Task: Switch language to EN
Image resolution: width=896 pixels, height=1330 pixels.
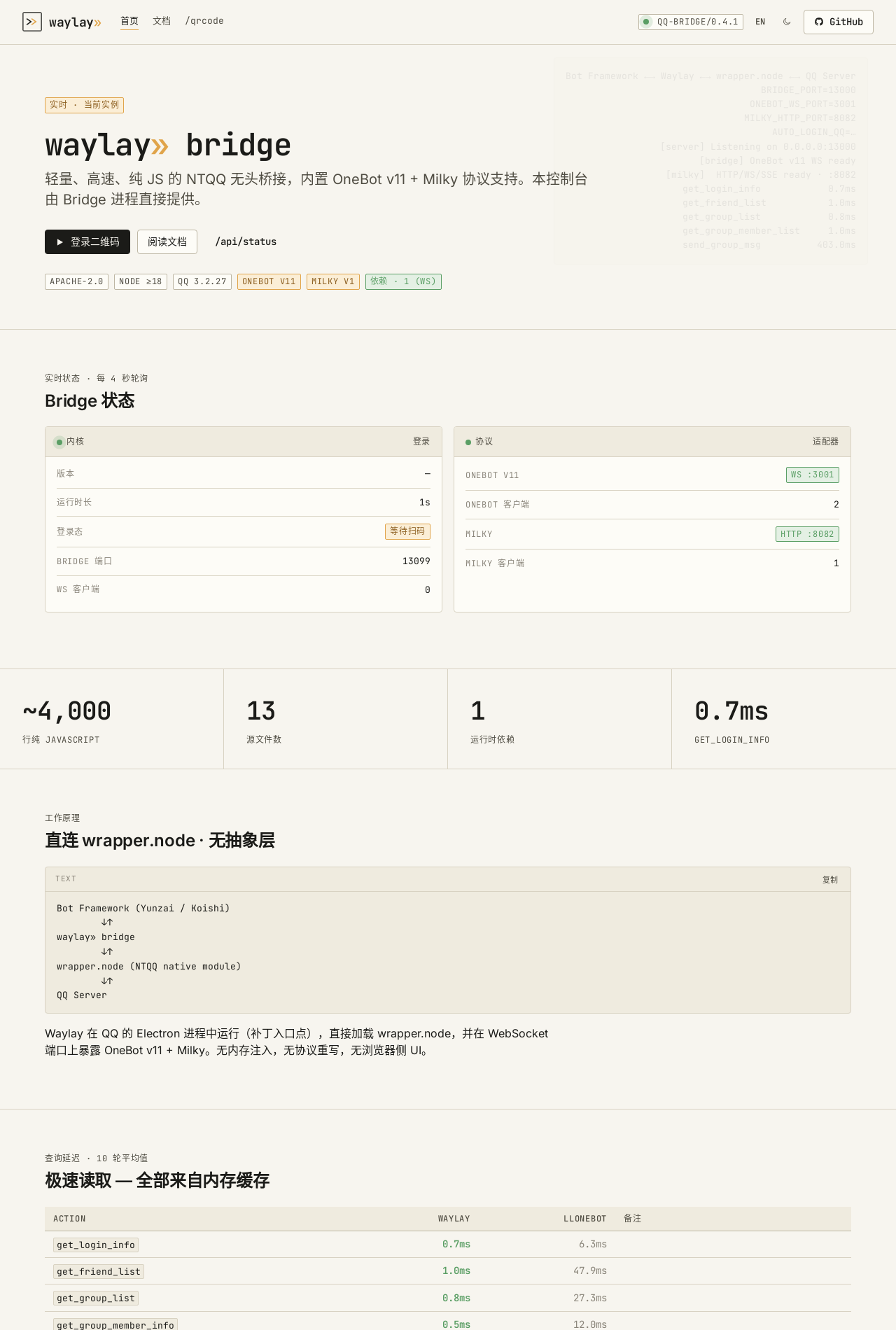Action: coord(760,22)
